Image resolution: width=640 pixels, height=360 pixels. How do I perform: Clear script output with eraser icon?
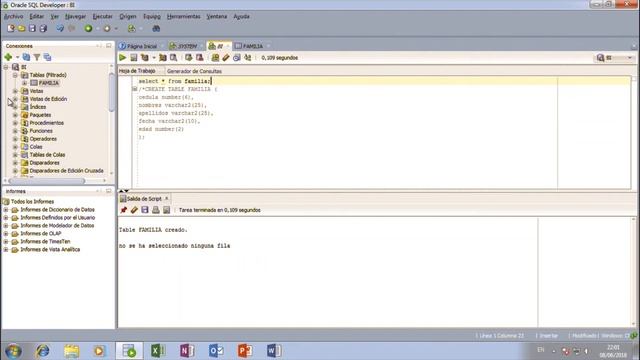134,210
